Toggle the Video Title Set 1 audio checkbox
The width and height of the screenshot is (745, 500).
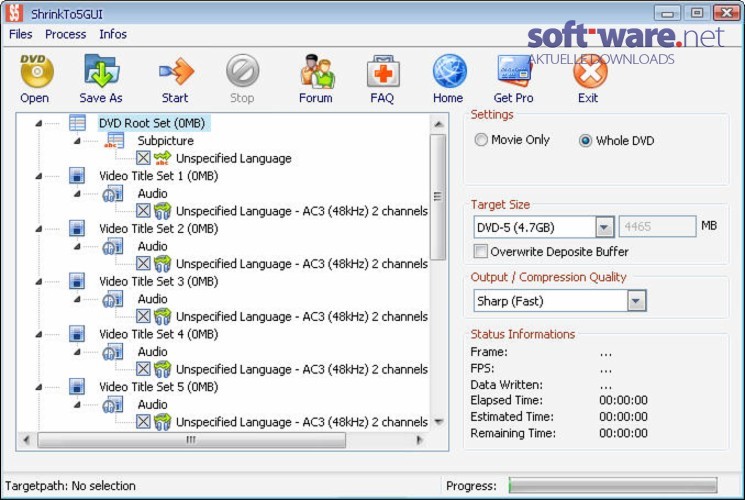click(143, 211)
